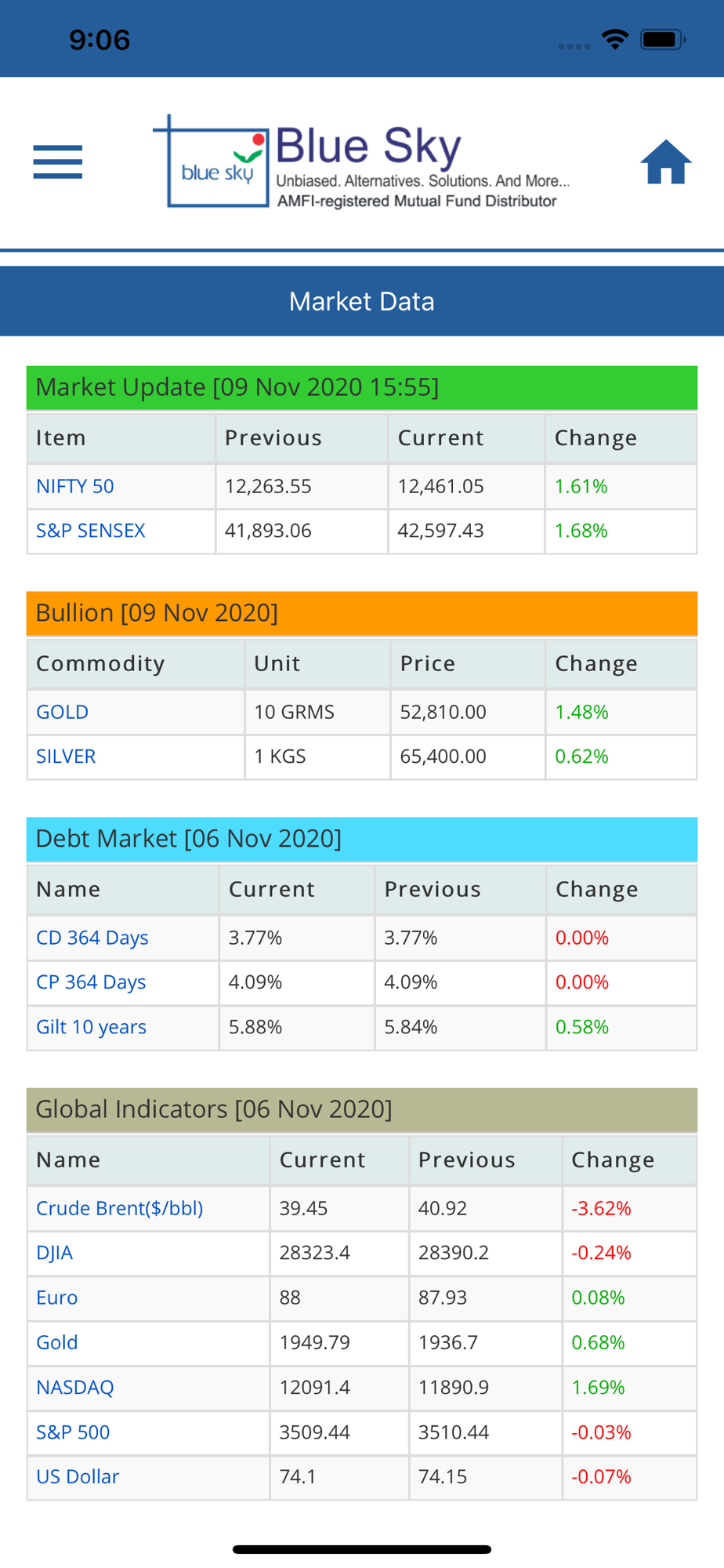Screen dimensions: 724x1568
Task: Open the US Dollar indicator link
Action: coord(78,1477)
